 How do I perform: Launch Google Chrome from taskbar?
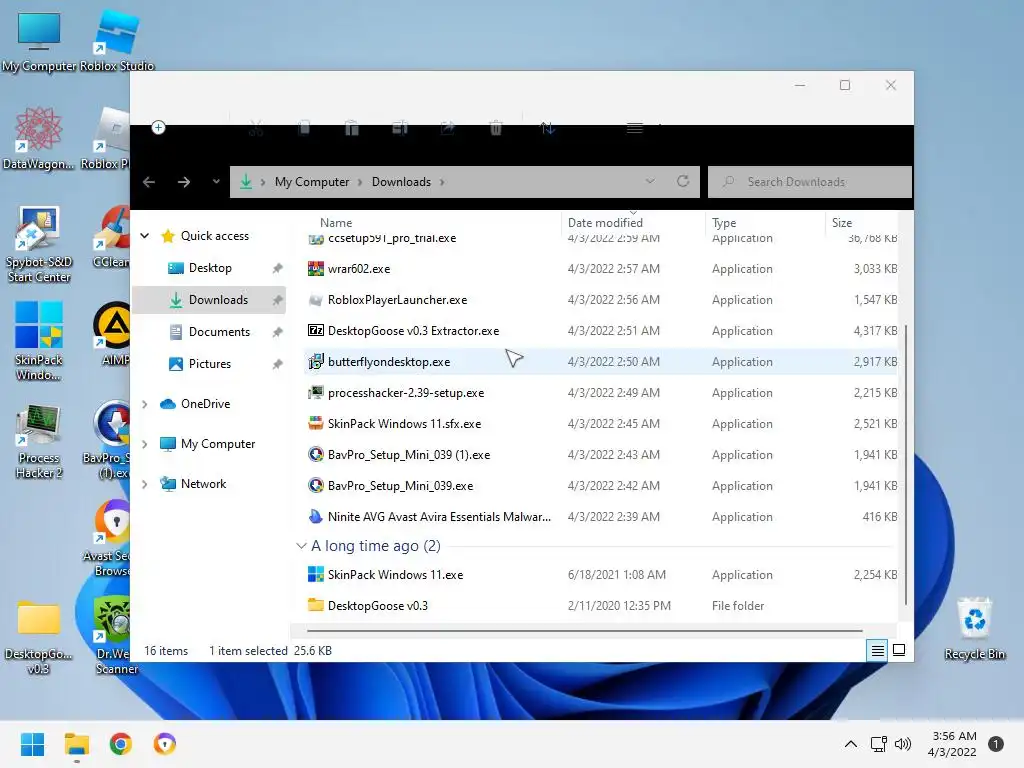click(x=121, y=744)
